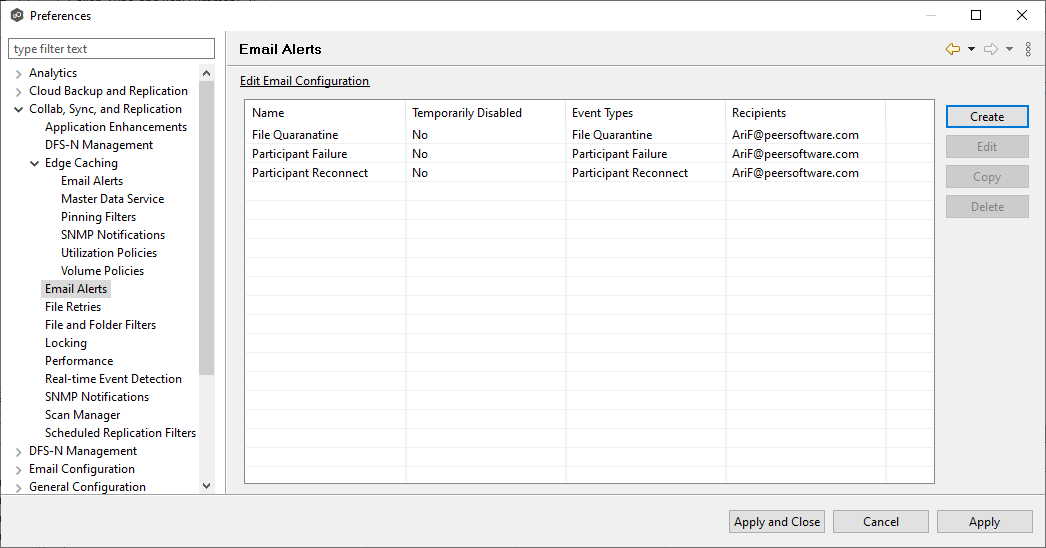Select File Retries in the tree

coord(73,307)
